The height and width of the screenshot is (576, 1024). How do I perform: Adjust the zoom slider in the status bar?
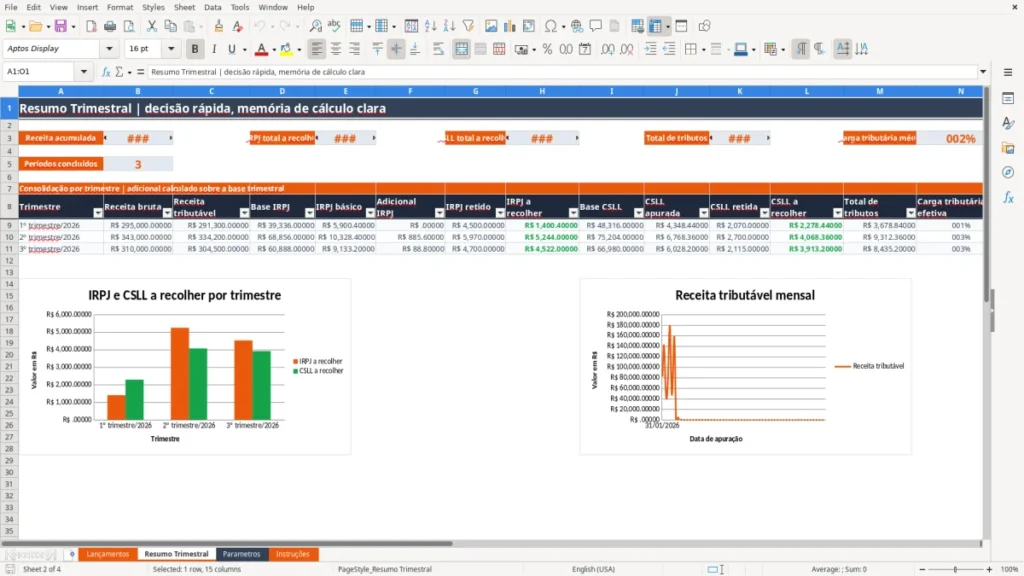[955, 569]
